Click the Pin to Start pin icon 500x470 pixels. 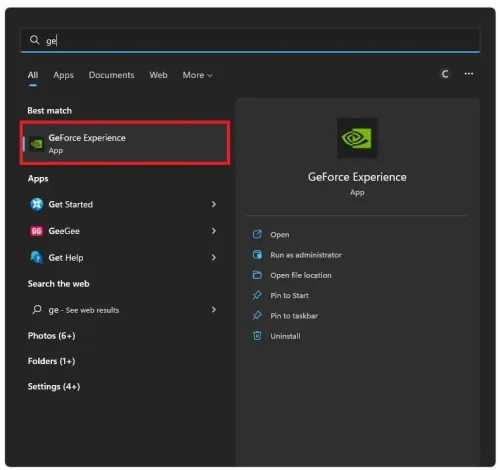257,295
